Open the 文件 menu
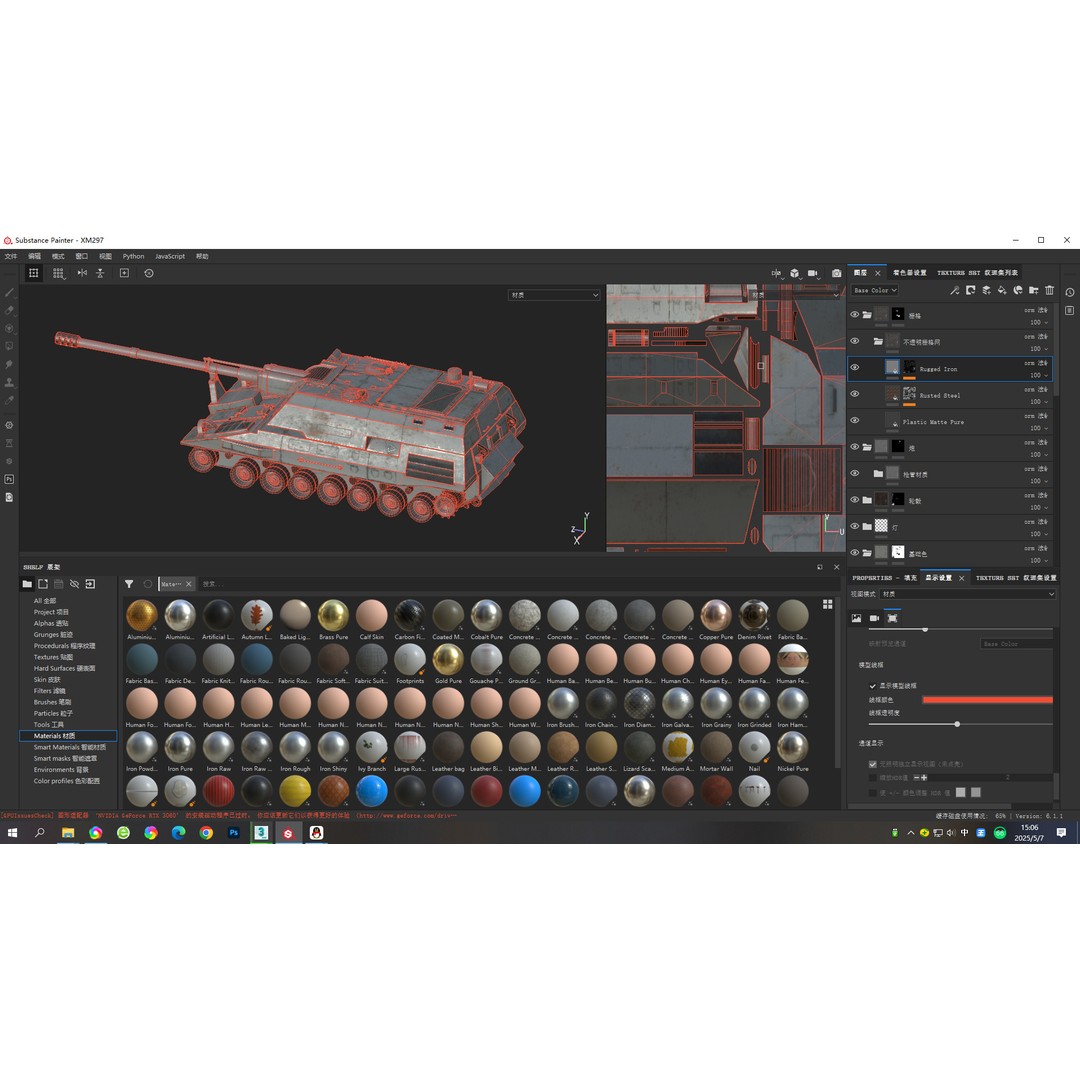Viewport: 1080px width, 1080px height. [11, 256]
